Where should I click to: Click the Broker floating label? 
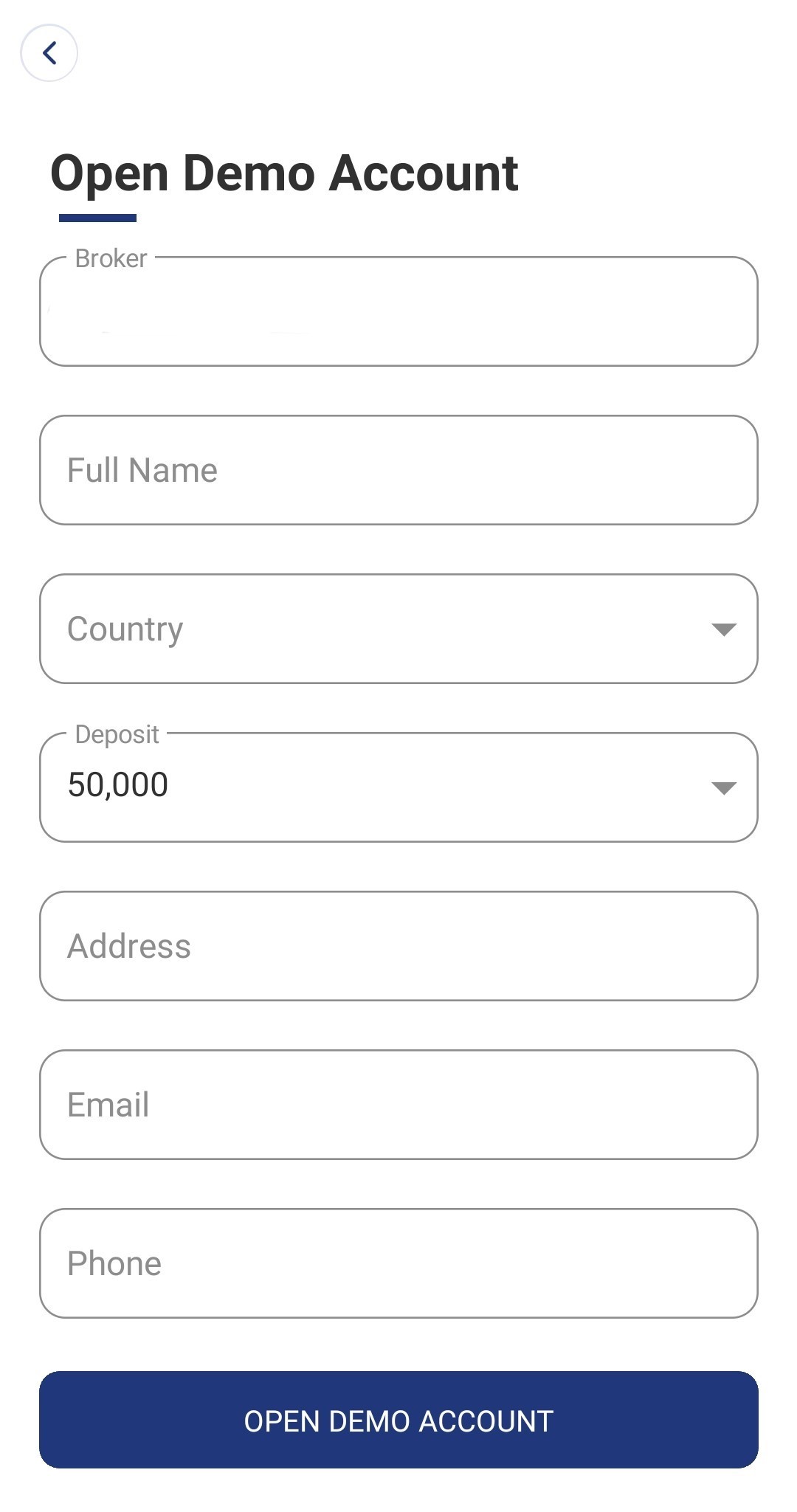tap(111, 258)
